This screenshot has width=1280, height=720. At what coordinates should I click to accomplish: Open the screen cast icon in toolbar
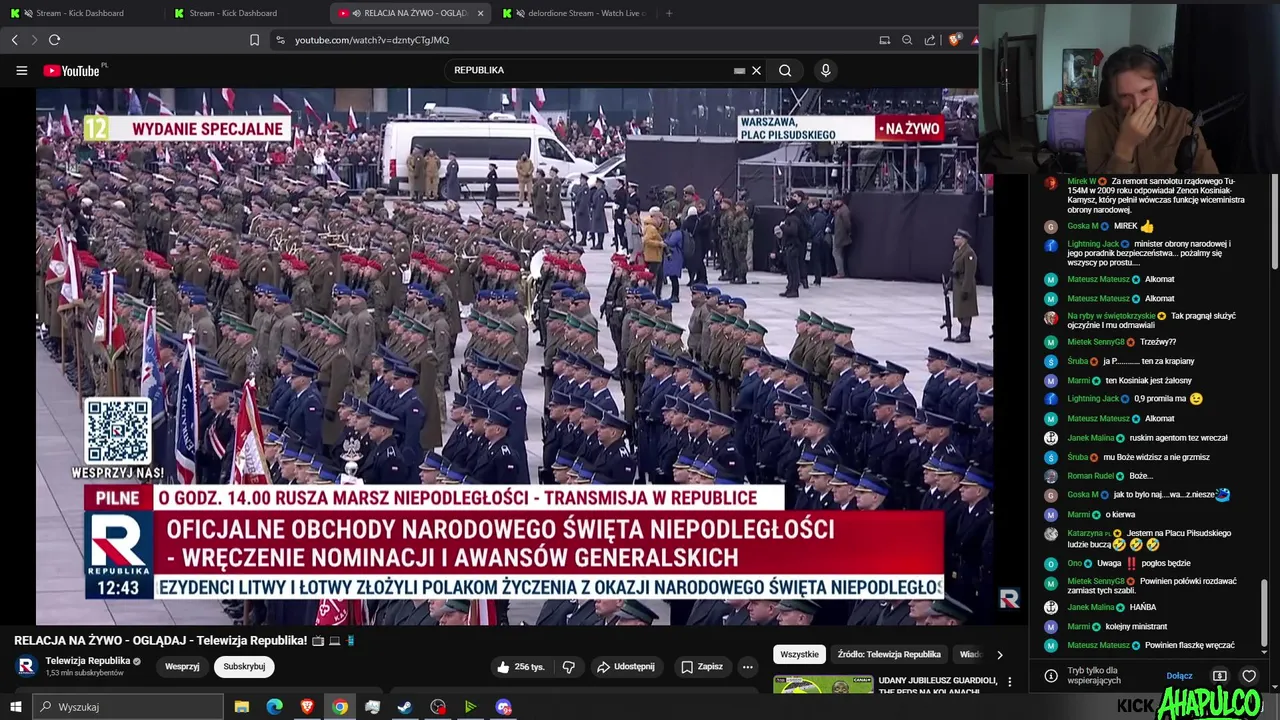884,40
